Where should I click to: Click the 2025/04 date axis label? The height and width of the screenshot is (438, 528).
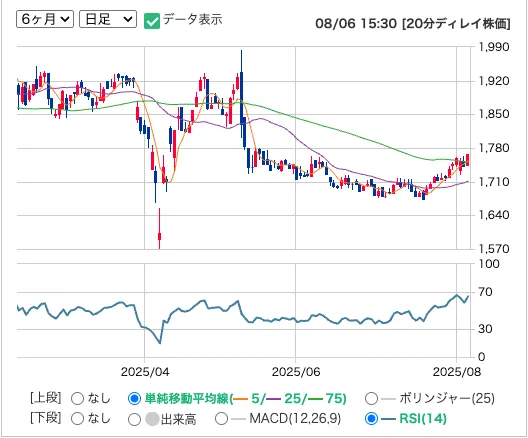(x=145, y=372)
